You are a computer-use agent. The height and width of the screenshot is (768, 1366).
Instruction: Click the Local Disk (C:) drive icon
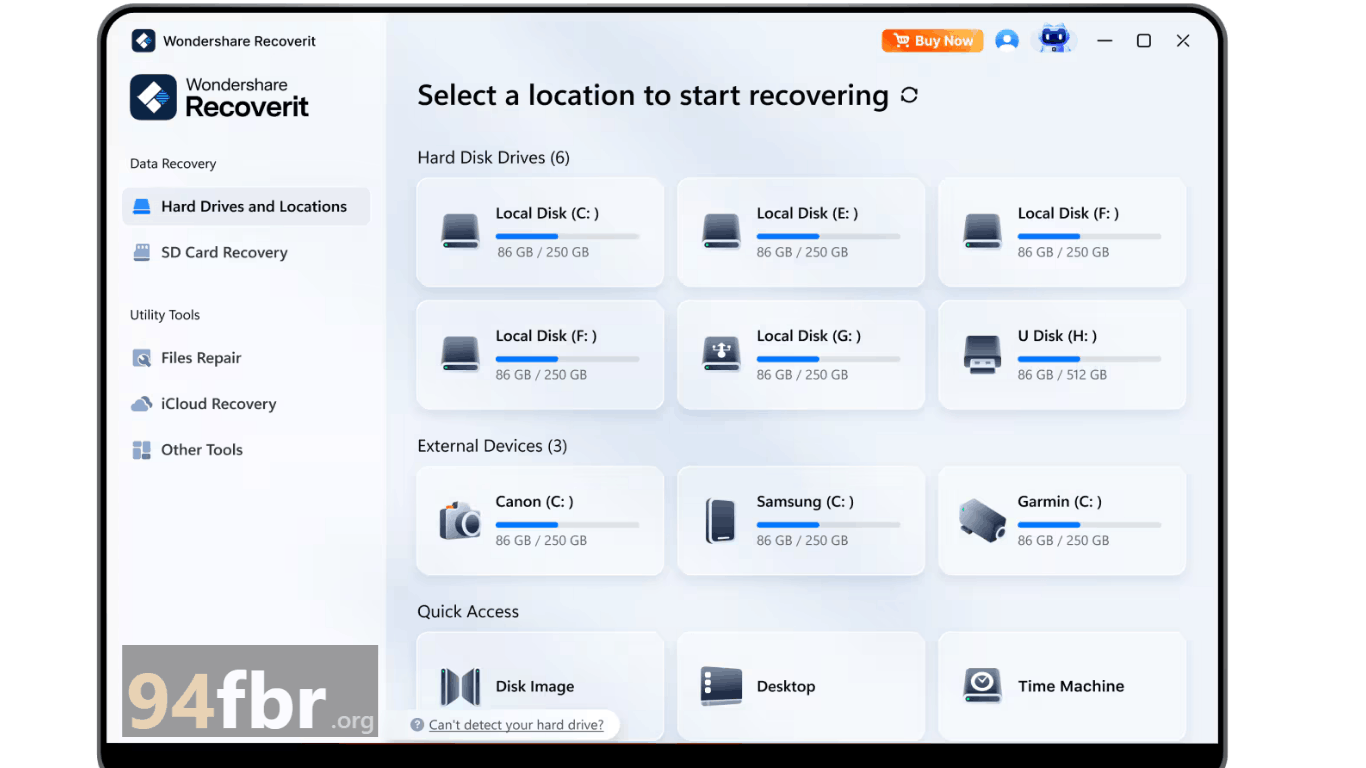tap(460, 231)
